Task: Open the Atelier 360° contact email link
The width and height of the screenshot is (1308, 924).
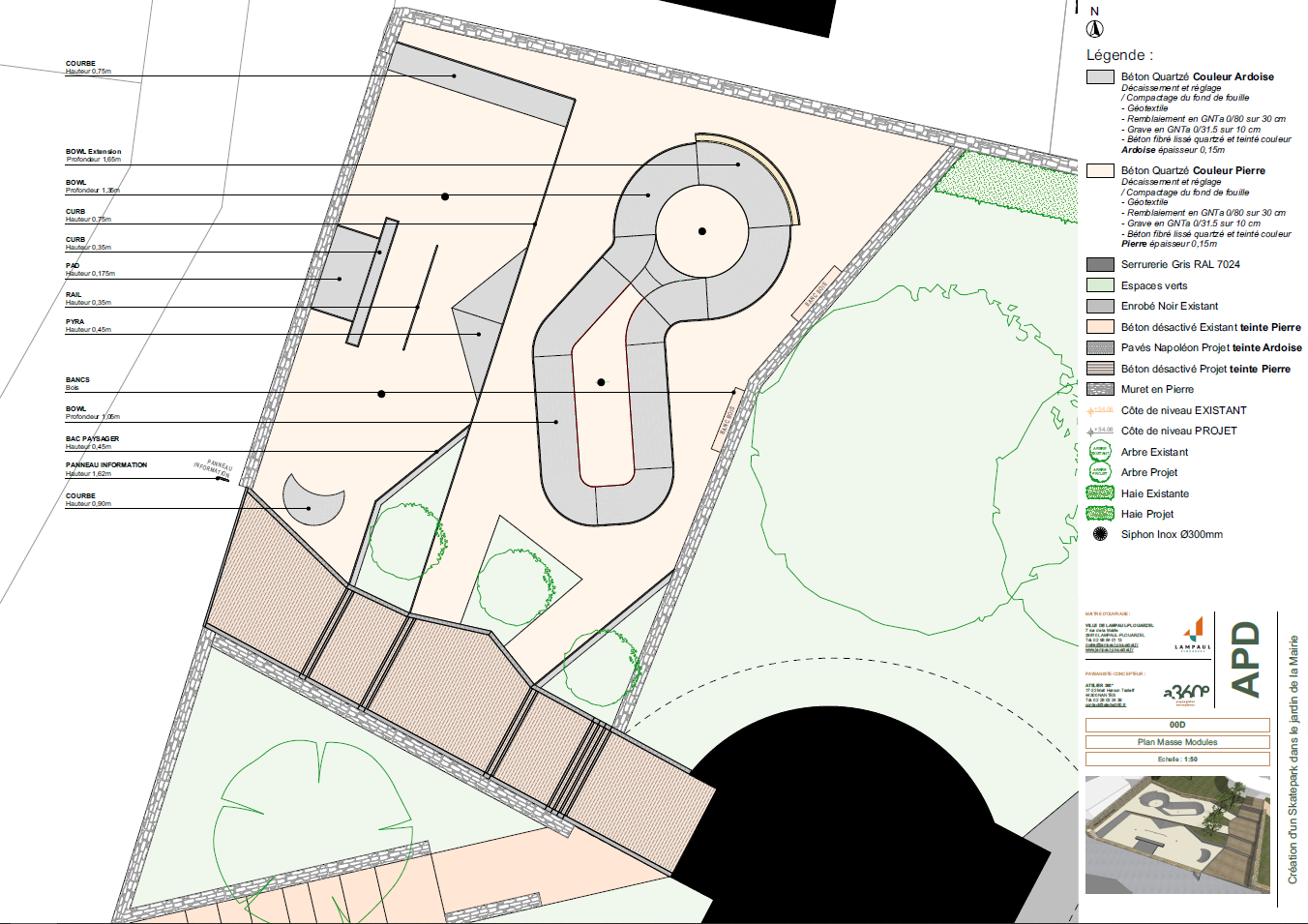Action: click(x=1106, y=705)
